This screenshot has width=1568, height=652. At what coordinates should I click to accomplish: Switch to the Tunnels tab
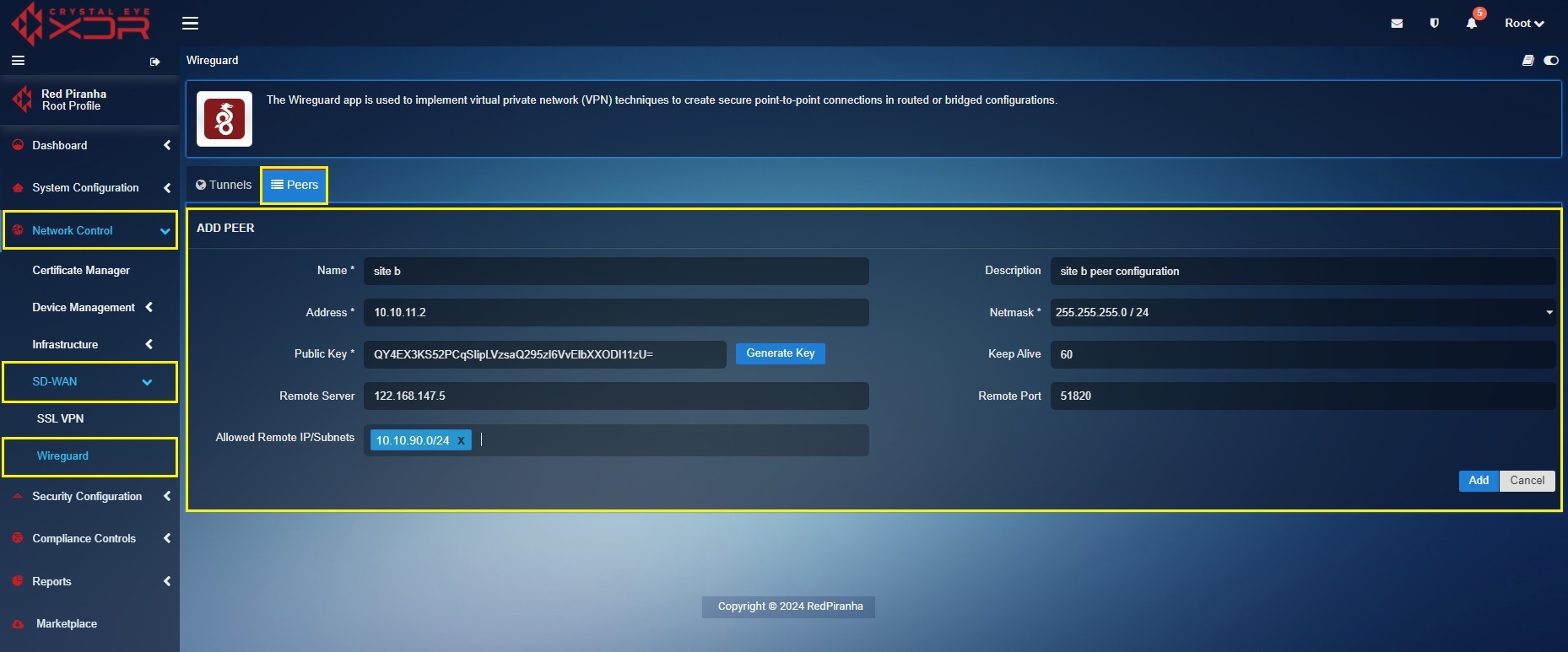(x=224, y=185)
